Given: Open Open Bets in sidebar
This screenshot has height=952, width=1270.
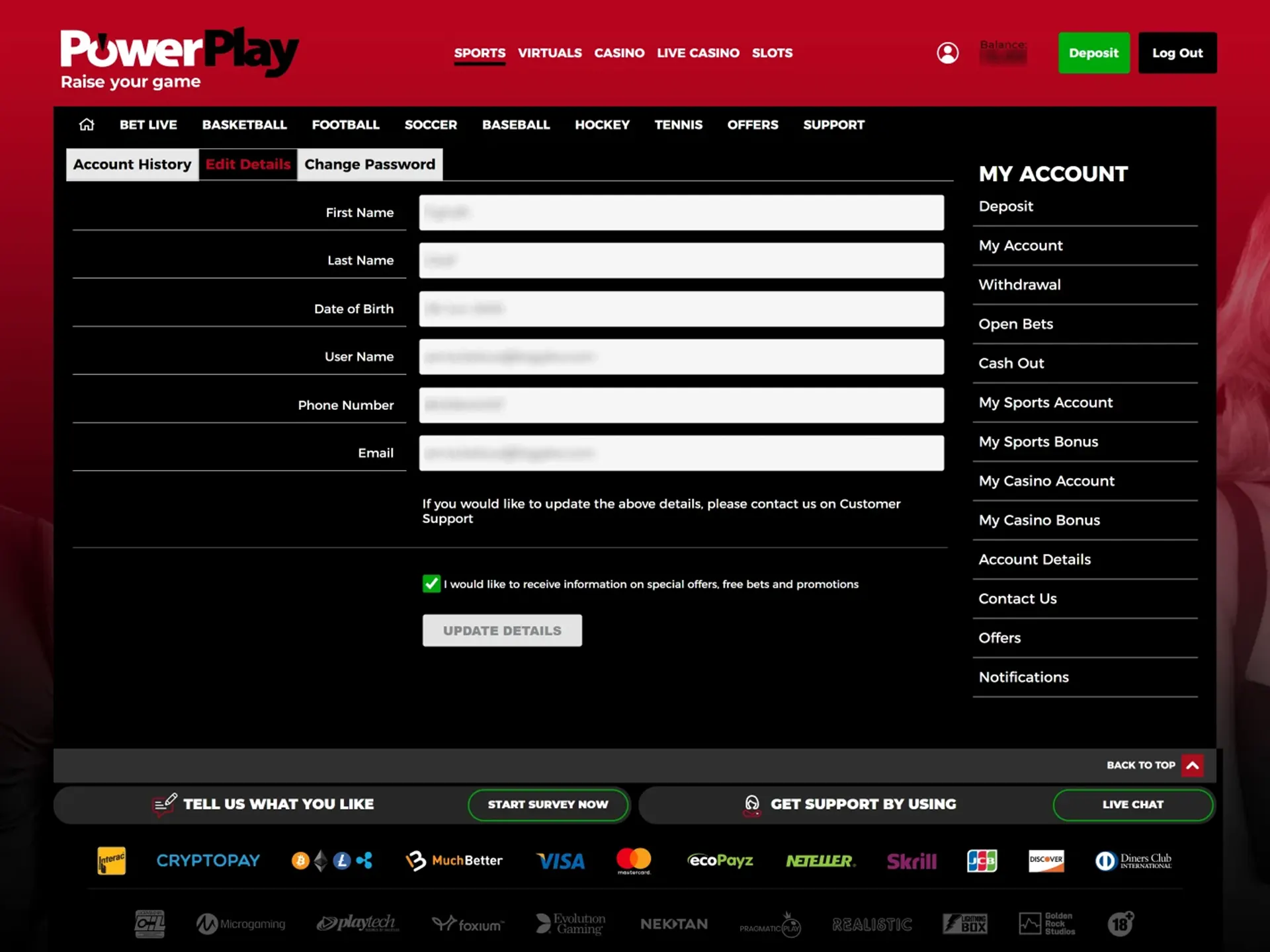Looking at the screenshot, I should [1015, 324].
